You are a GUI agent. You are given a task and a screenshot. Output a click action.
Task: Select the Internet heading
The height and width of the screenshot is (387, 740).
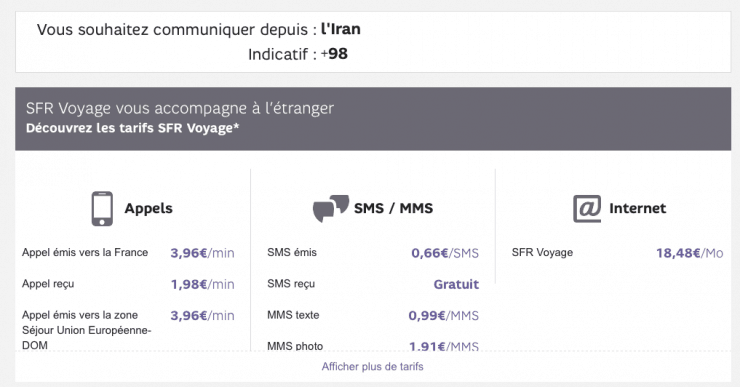pyautogui.click(x=638, y=208)
